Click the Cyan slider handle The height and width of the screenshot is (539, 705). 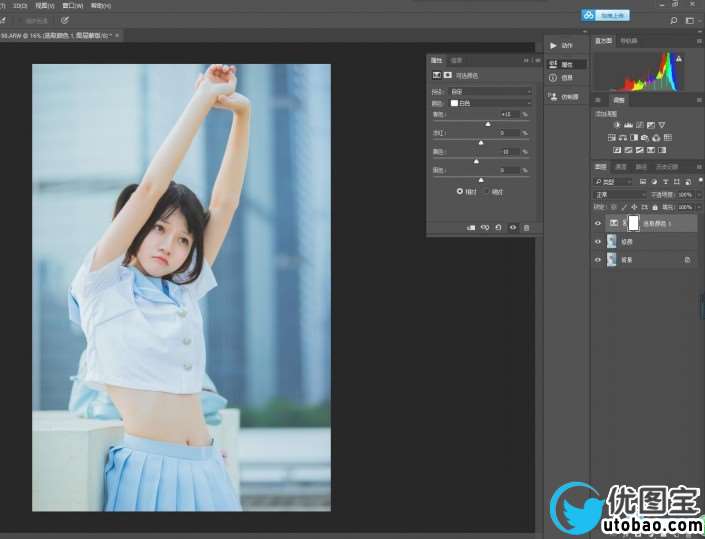(487, 123)
